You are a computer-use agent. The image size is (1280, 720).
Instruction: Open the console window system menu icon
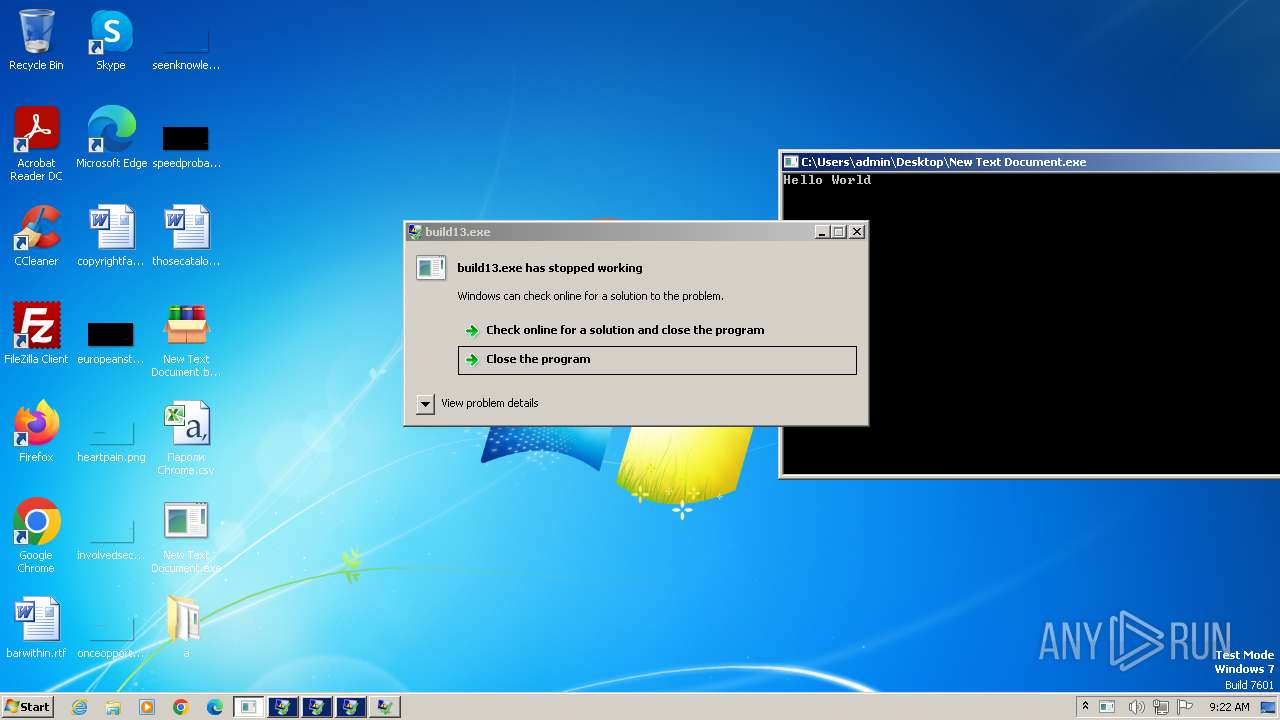pyautogui.click(x=791, y=162)
